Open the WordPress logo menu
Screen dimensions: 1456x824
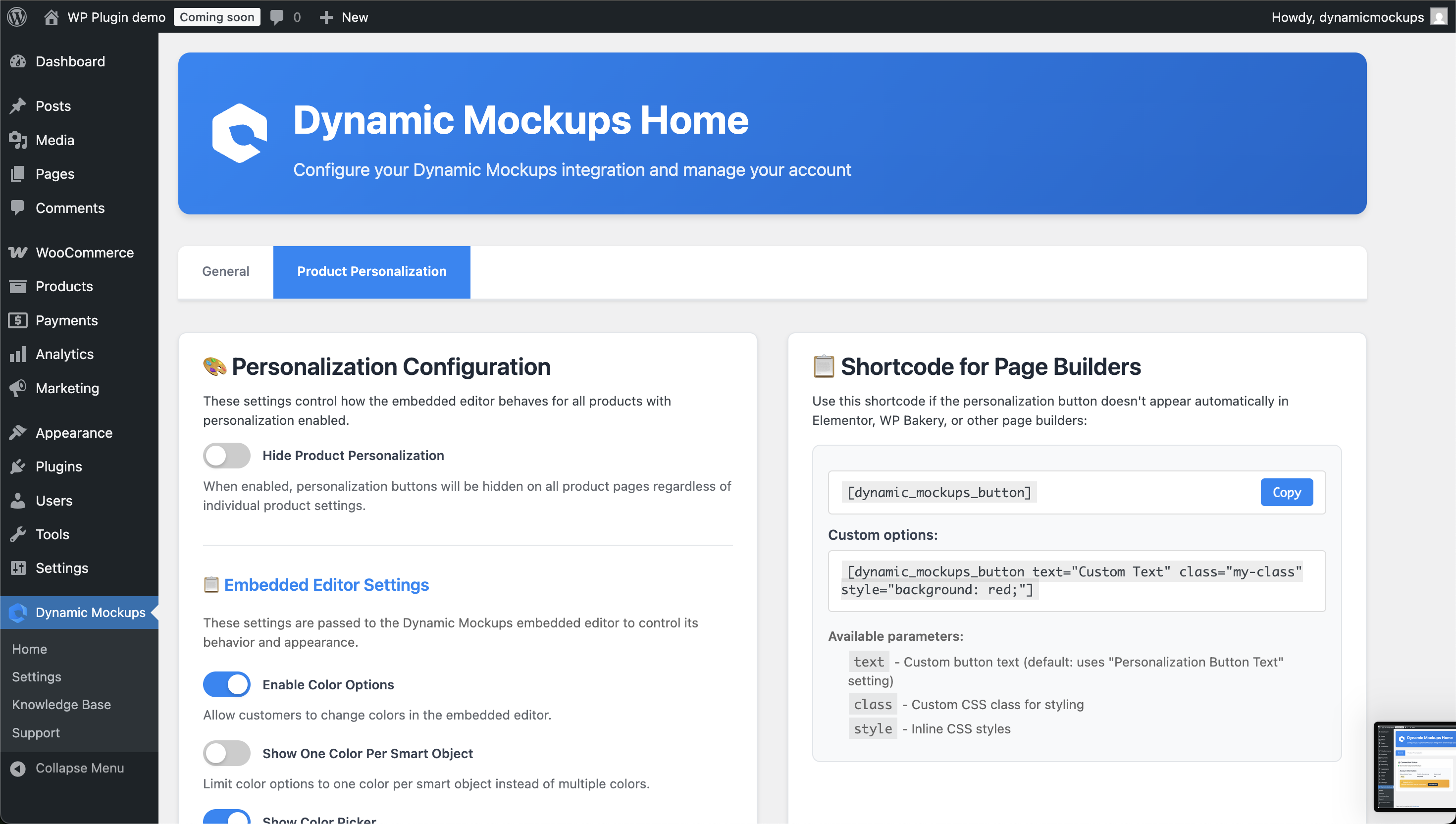[17, 16]
